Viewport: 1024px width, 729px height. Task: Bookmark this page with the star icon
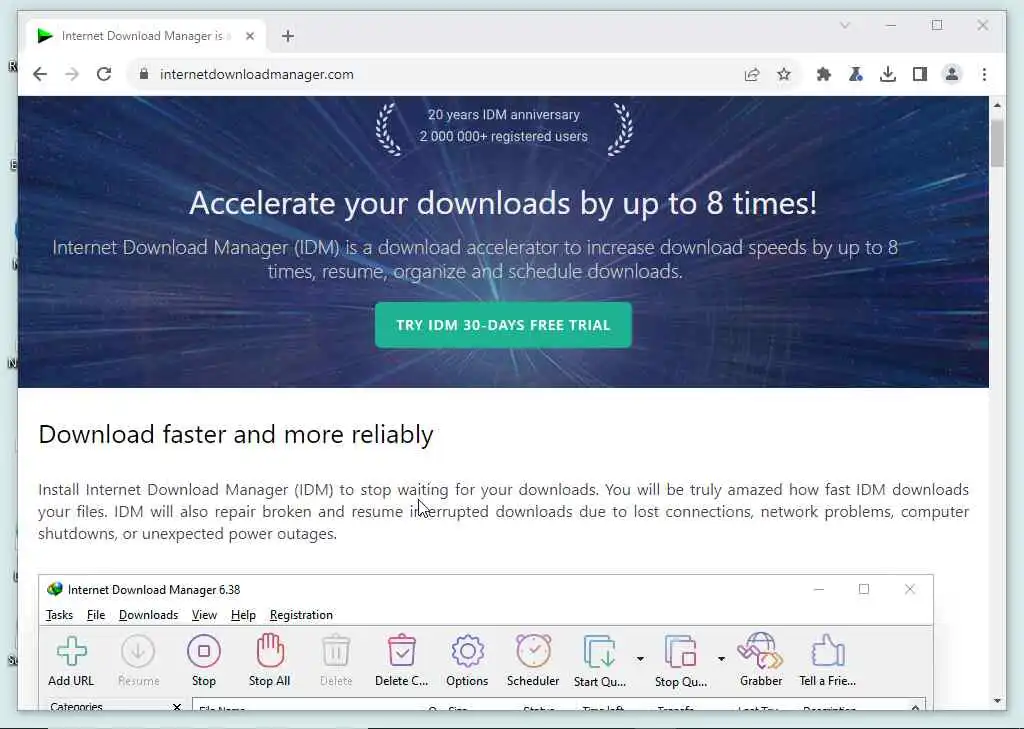[x=784, y=74]
